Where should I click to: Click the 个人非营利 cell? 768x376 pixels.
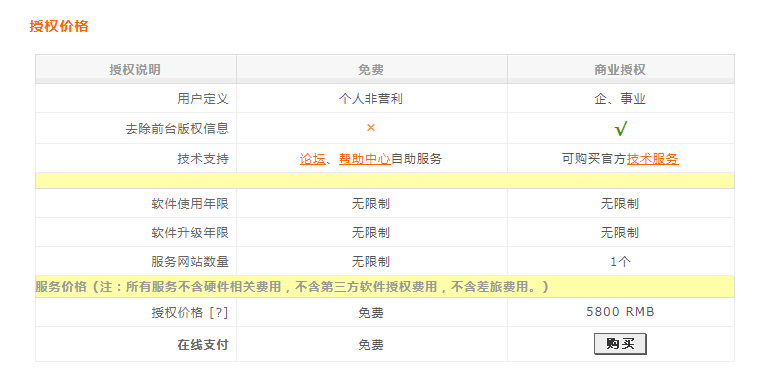coord(371,99)
